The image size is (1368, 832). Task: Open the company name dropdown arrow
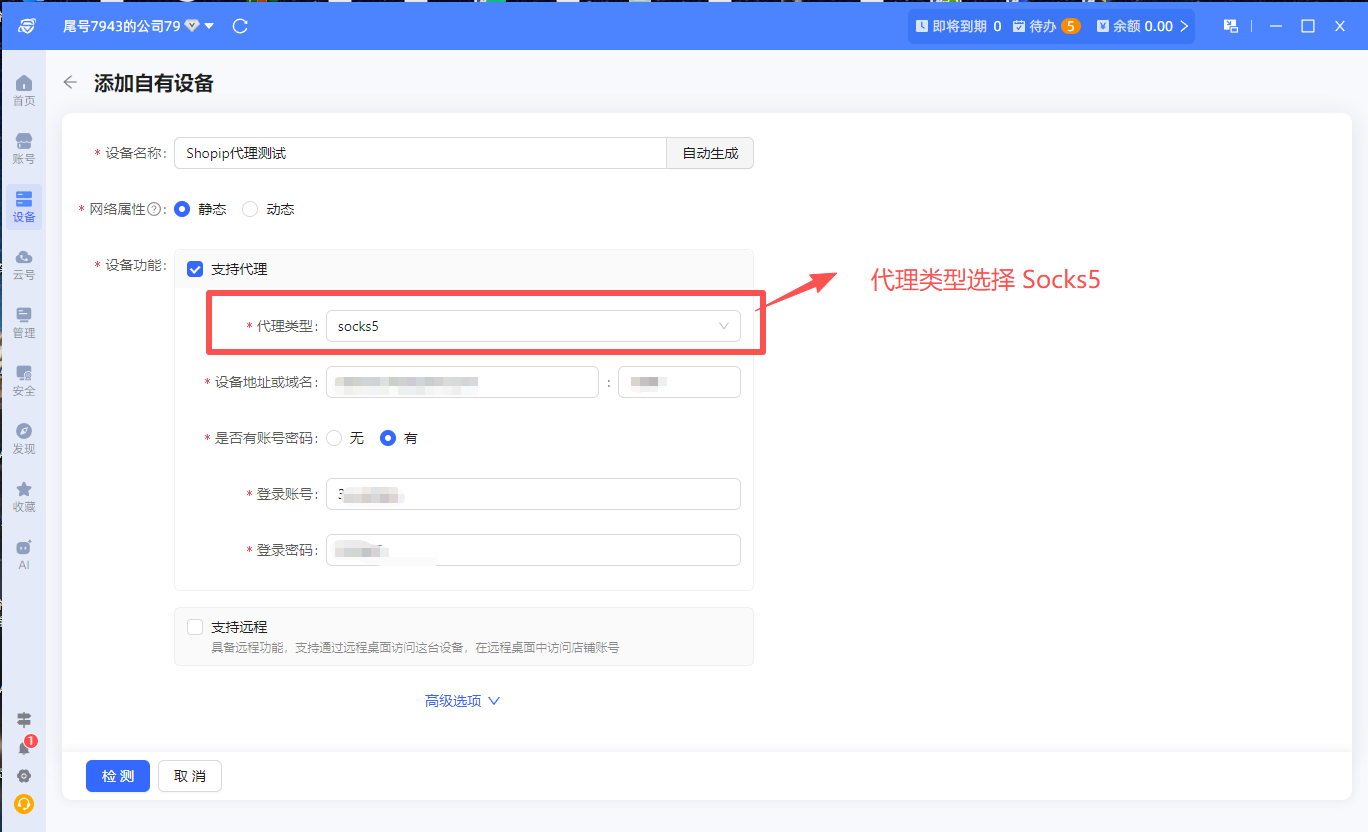pos(209,26)
